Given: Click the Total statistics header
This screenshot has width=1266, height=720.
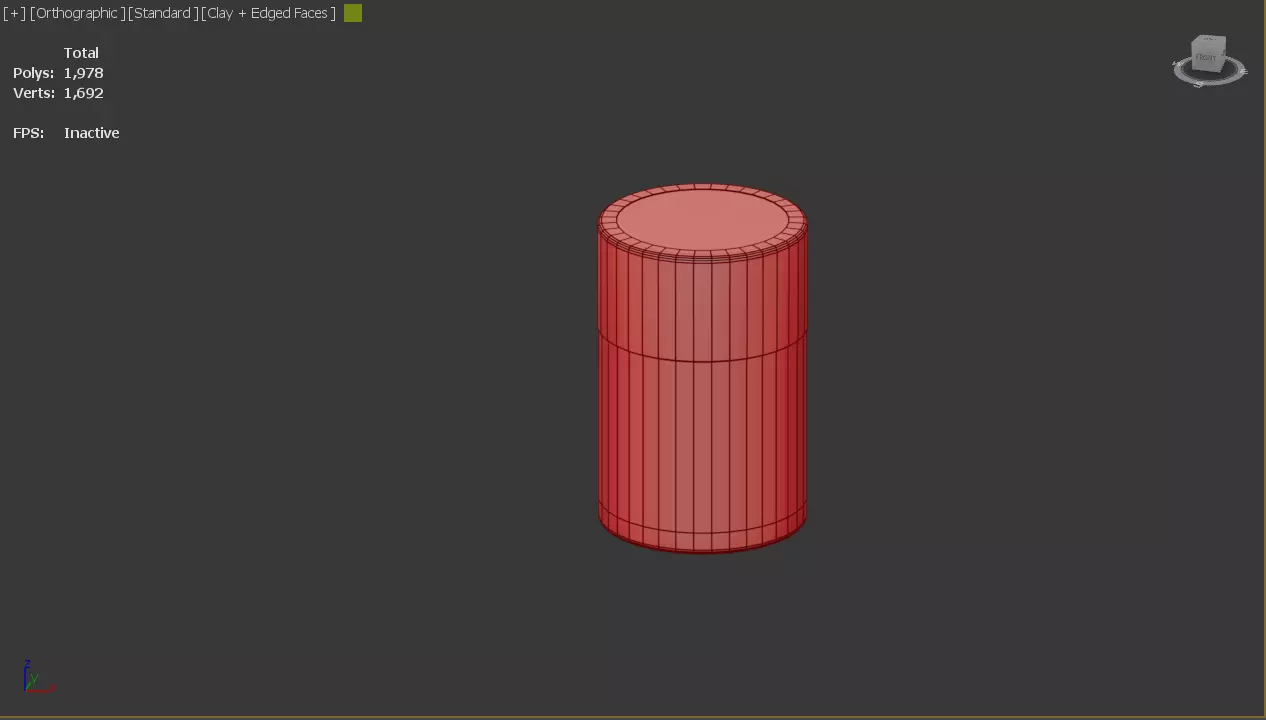Looking at the screenshot, I should (x=81, y=53).
